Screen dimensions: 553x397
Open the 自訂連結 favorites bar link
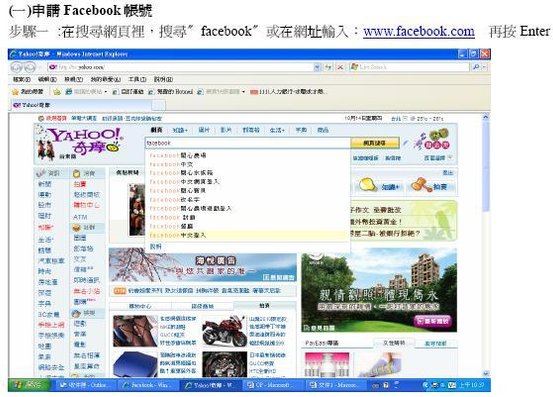tap(128, 92)
